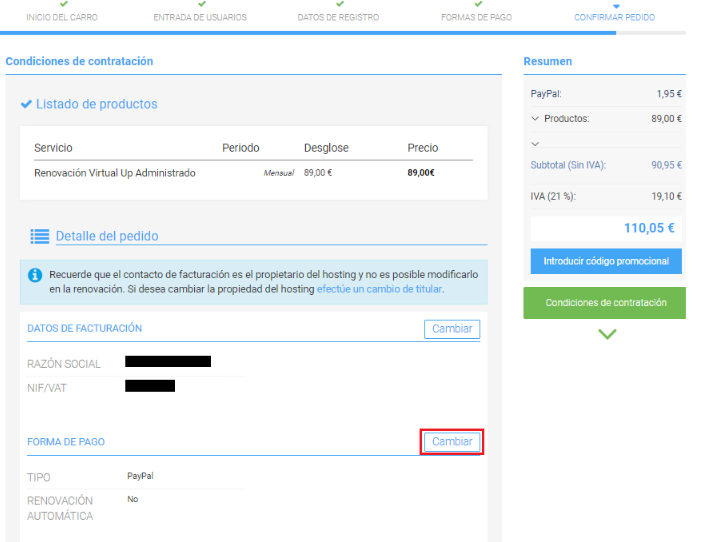Click RENOVACIÓN AUTOMÁTICA label
Image resolution: width=701 pixels, height=542 pixels.
click(x=60, y=508)
